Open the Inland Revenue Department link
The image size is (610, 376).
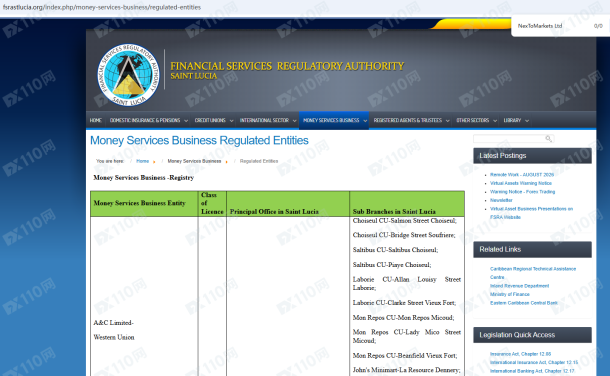(x=519, y=286)
